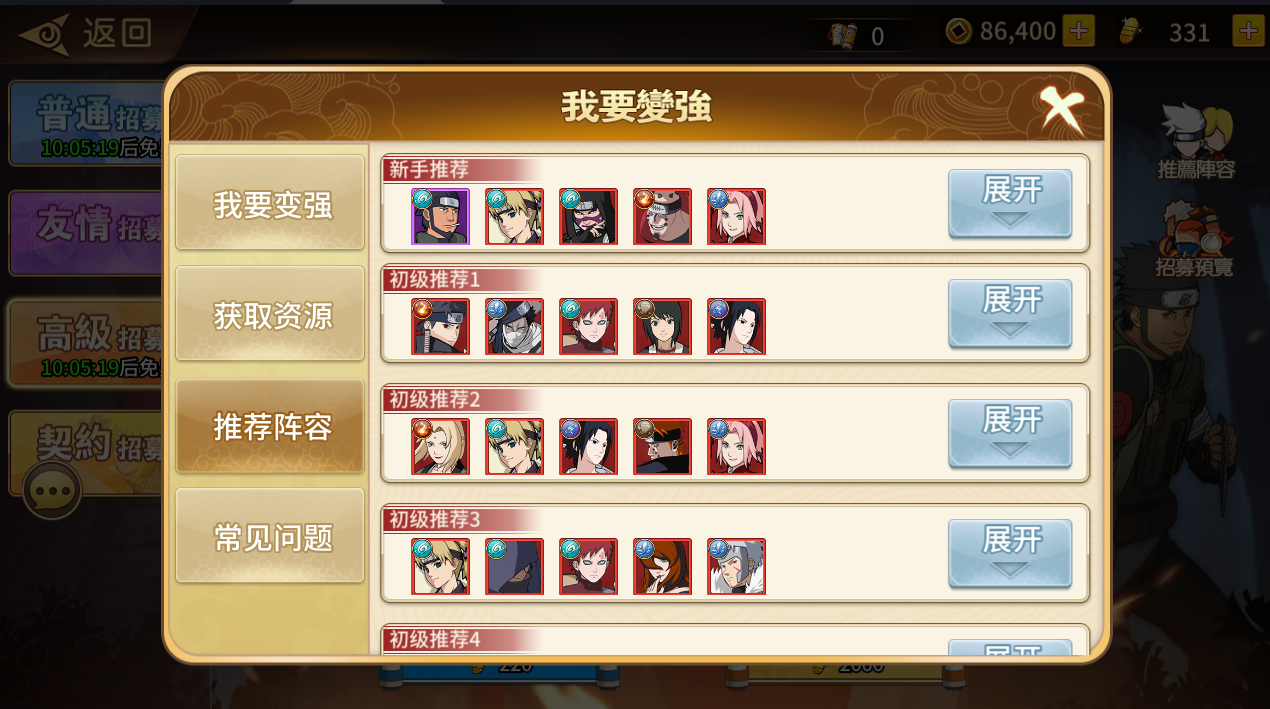
Task: Expand the 初级推荐3 lineup
Action: pos(1010,554)
